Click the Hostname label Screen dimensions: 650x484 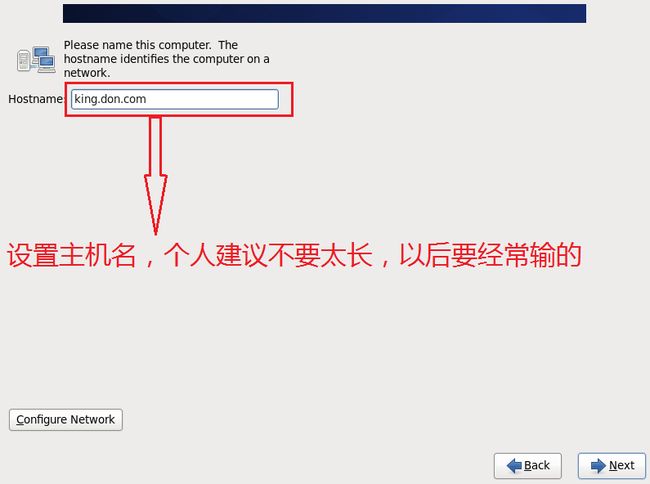coord(36,99)
